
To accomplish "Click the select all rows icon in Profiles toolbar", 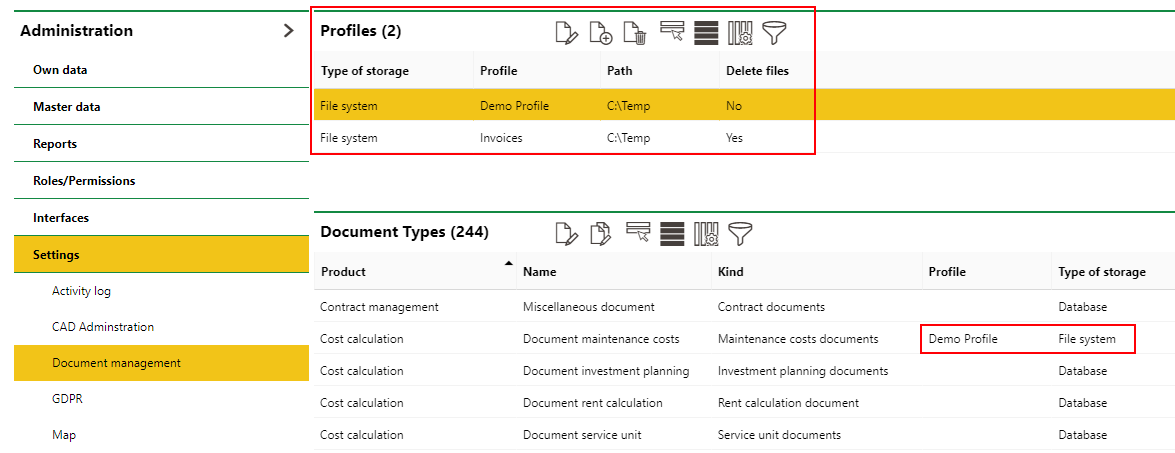I will (706, 33).
